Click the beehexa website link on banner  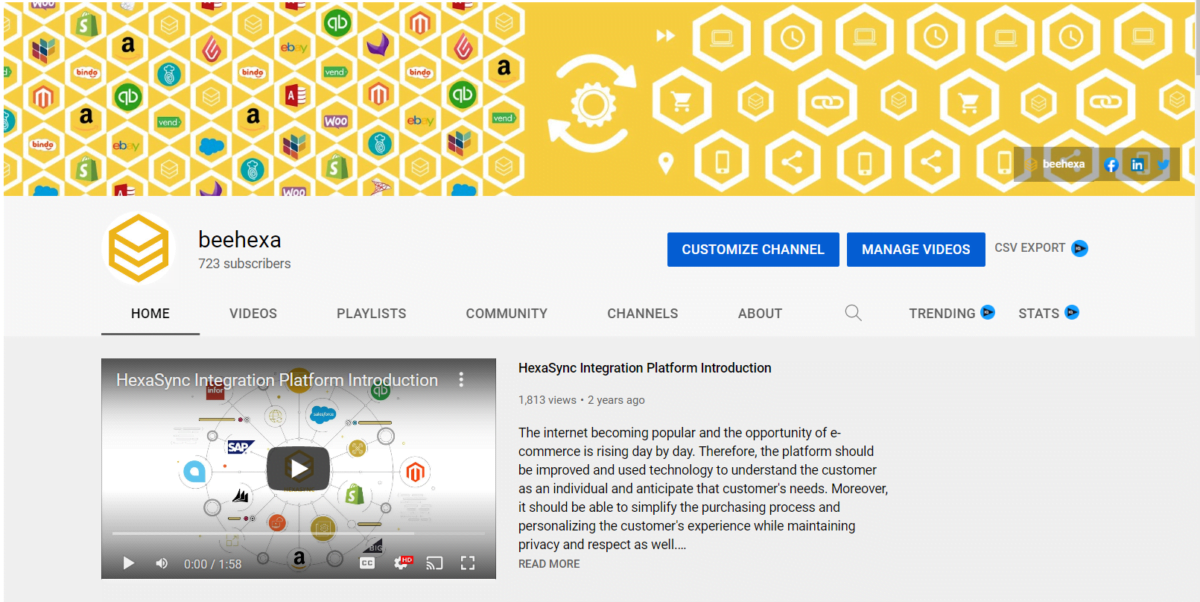pos(1055,164)
